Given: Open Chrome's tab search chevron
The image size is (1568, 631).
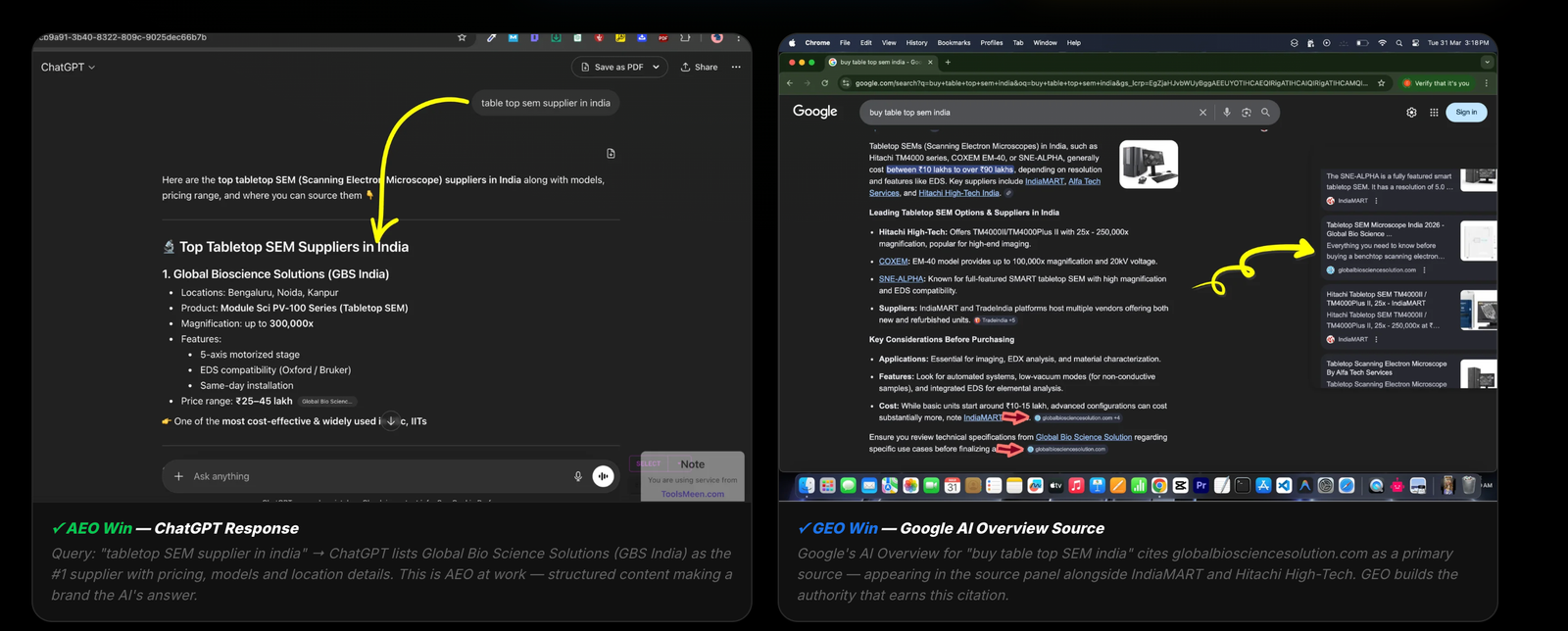Looking at the screenshot, I should pyautogui.click(x=1487, y=62).
